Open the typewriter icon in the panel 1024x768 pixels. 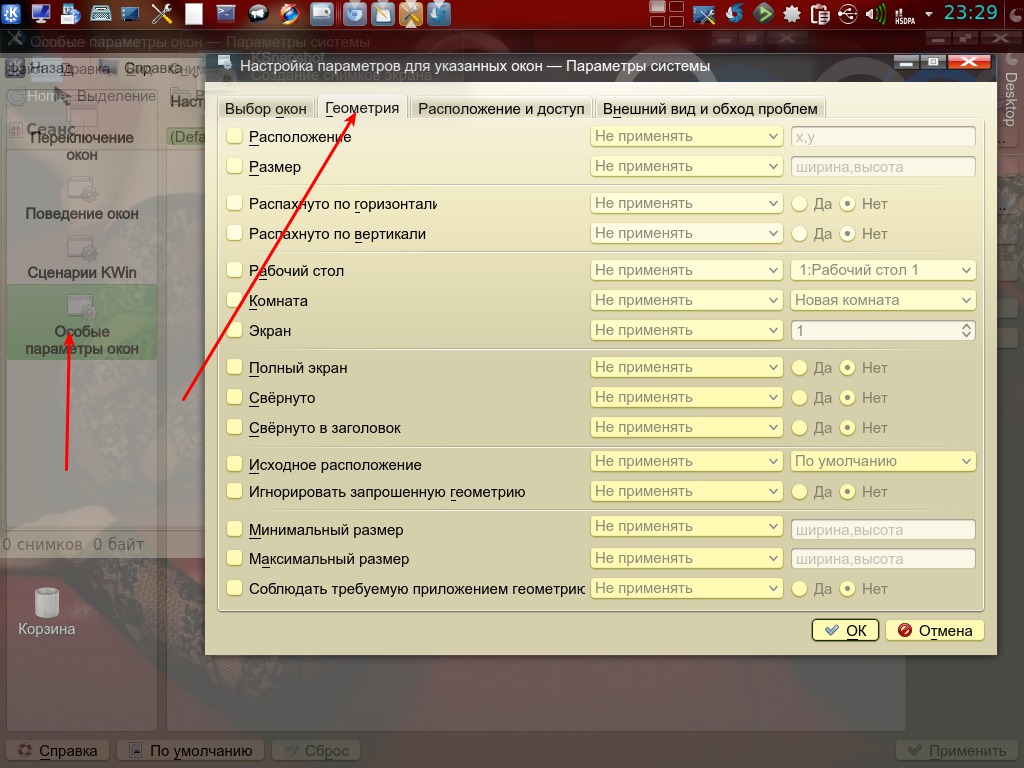pos(101,14)
